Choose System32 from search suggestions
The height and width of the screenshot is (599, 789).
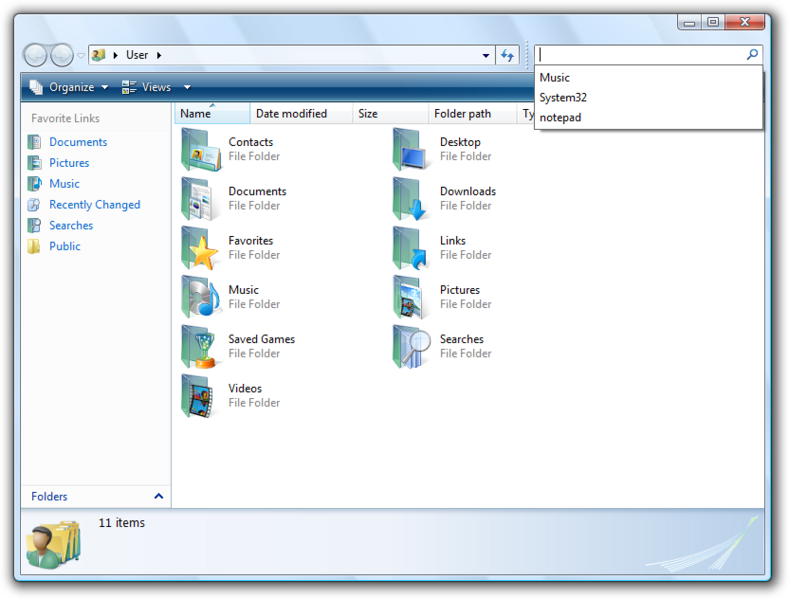[563, 98]
